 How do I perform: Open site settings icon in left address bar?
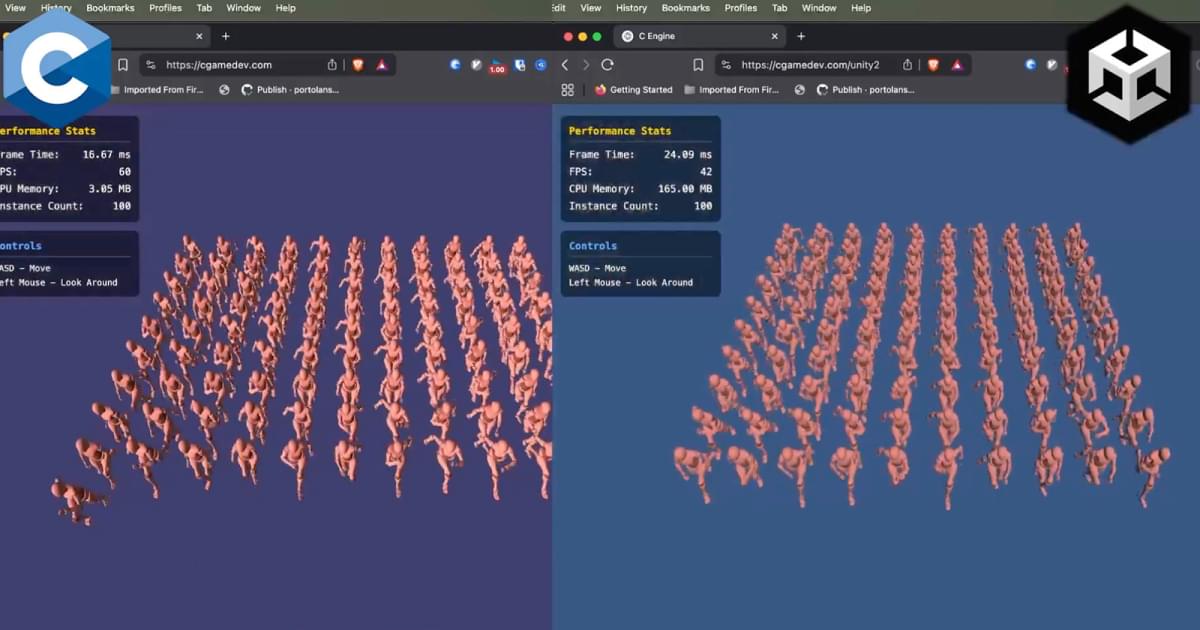(x=151, y=65)
